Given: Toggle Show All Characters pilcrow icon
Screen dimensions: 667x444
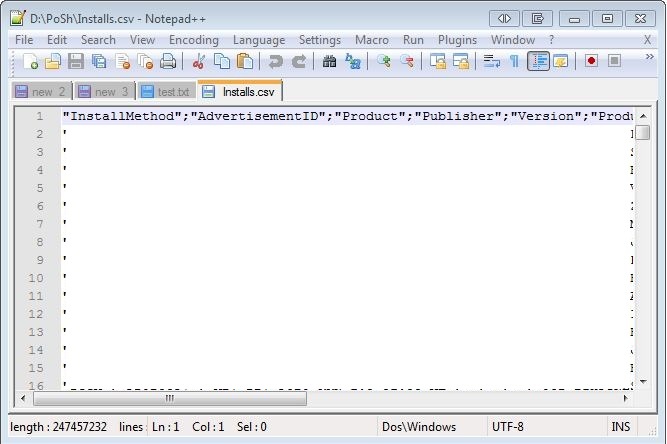Looking at the screenshot, I should pyautogui.click(x=515, y=61).
